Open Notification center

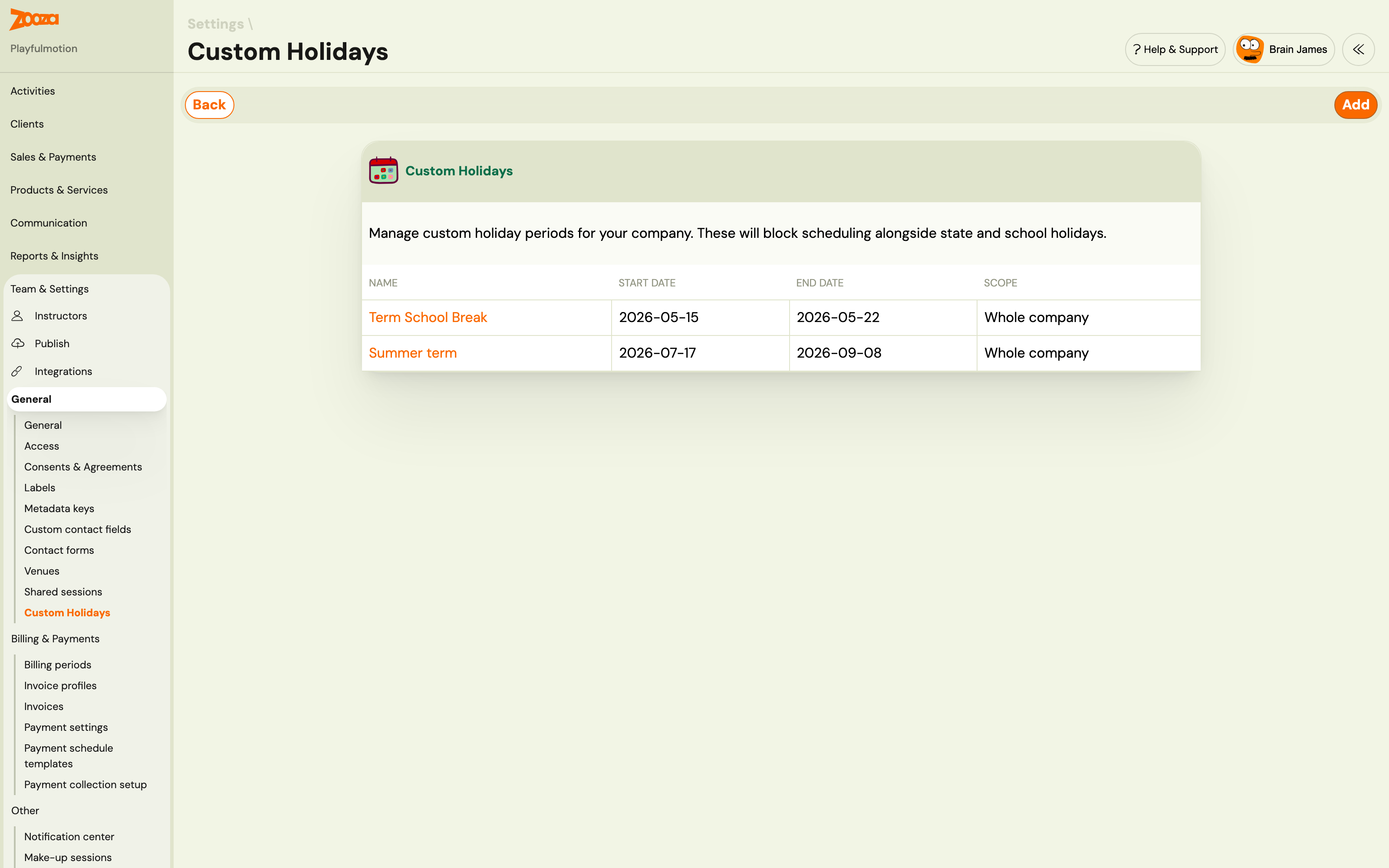[69, 837]
